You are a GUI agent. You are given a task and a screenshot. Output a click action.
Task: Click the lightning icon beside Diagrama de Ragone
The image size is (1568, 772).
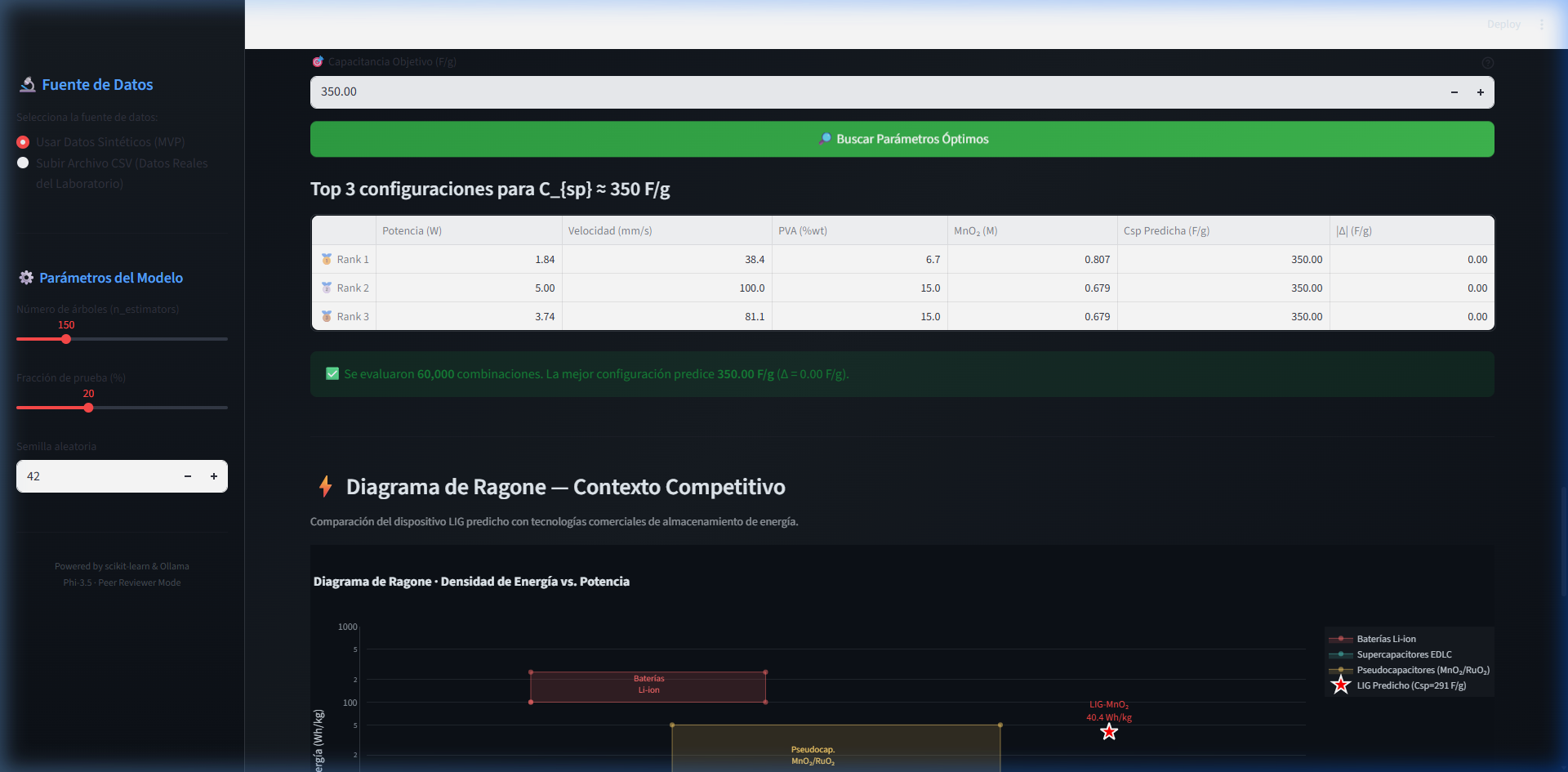pos(326,486)
